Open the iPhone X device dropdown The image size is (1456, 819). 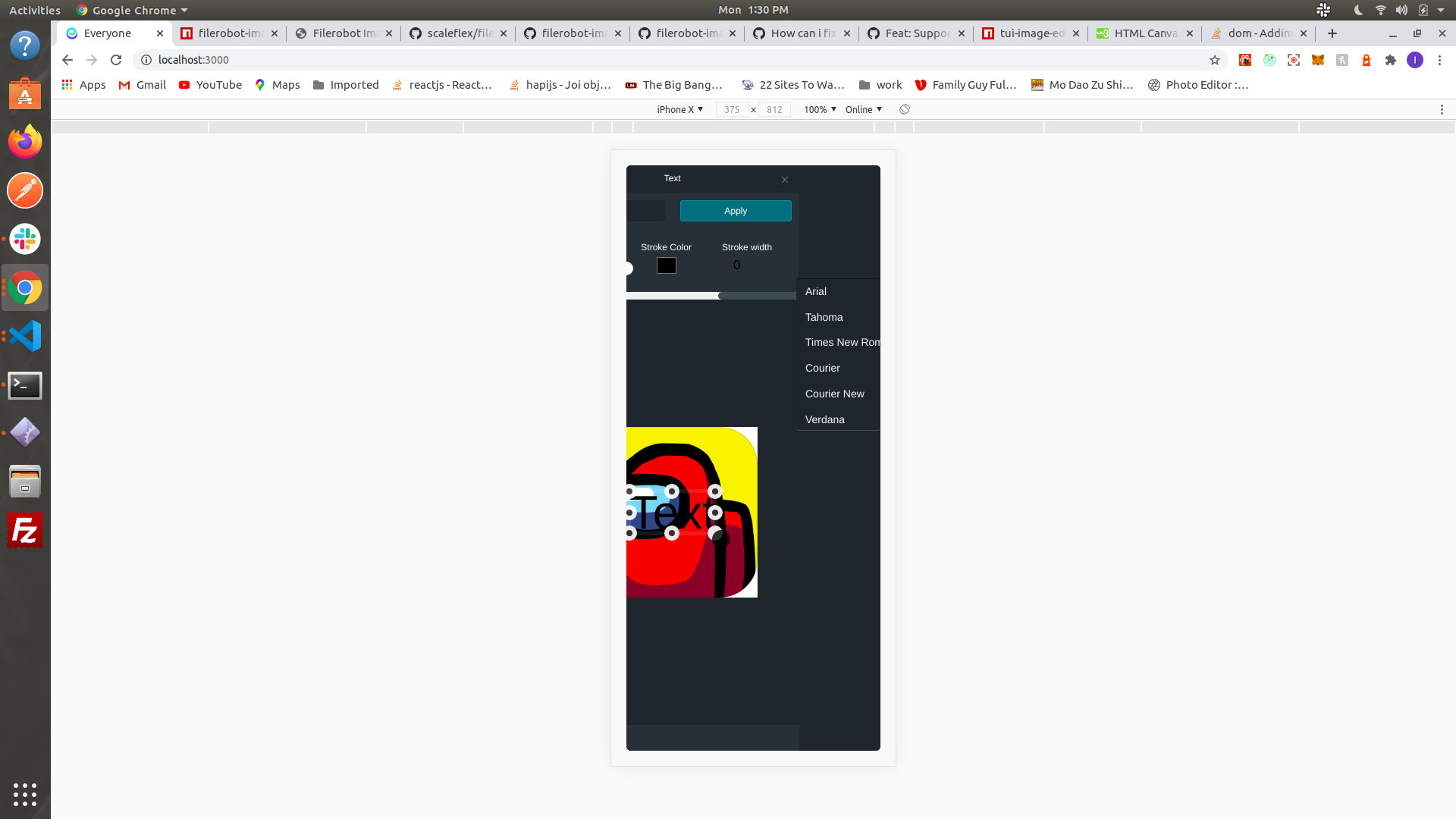679,109
